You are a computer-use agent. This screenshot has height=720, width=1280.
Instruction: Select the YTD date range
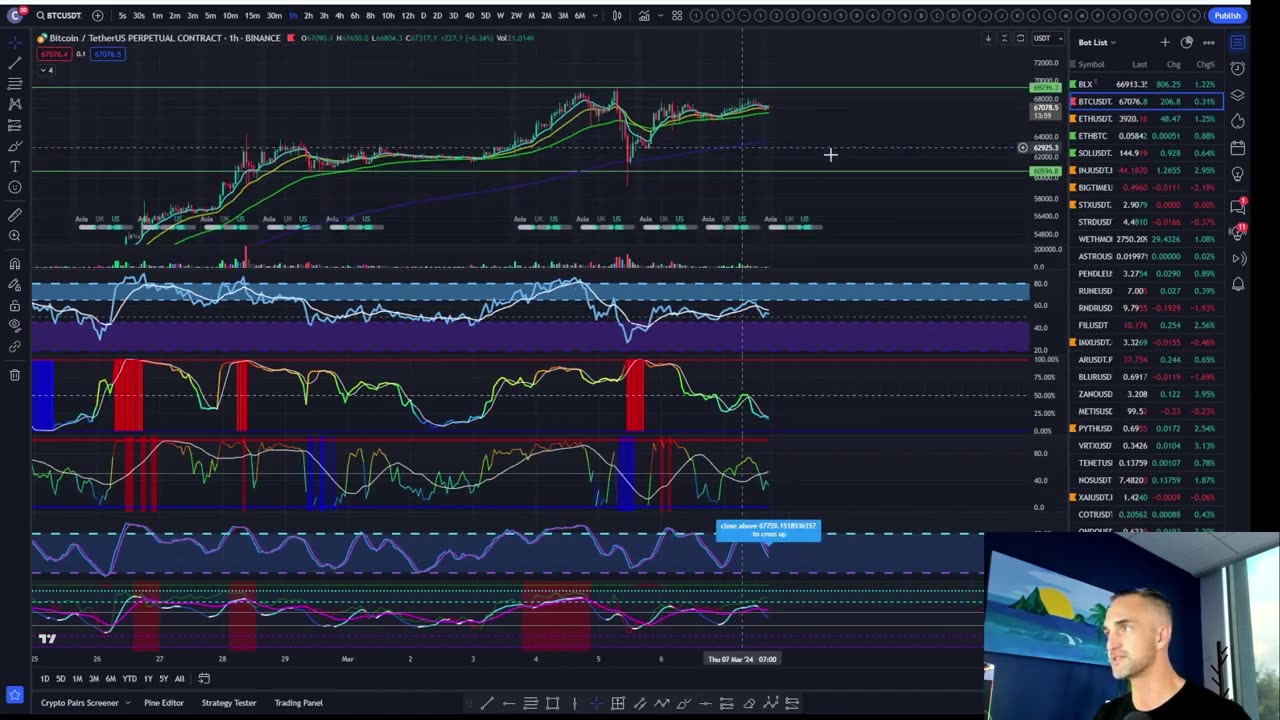(x=129, y=679)
